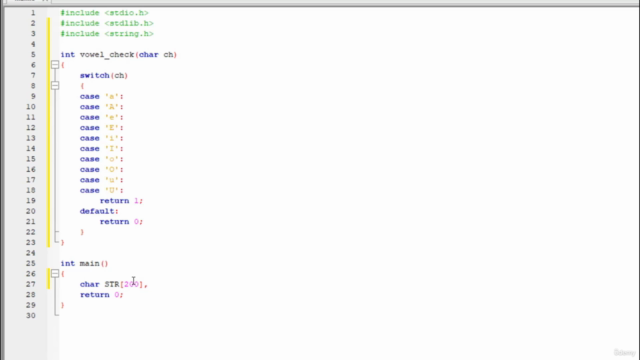Click the 'return 0;' on line 28
The width and height of the screenshot is (640, 360).
click(x=102, y=295)
